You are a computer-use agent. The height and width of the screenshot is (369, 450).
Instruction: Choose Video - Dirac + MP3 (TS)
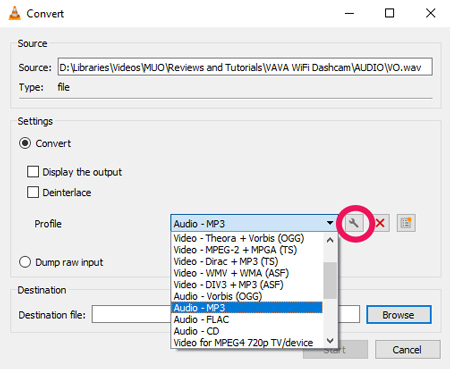pyautogui.click(x=247, y=262)
